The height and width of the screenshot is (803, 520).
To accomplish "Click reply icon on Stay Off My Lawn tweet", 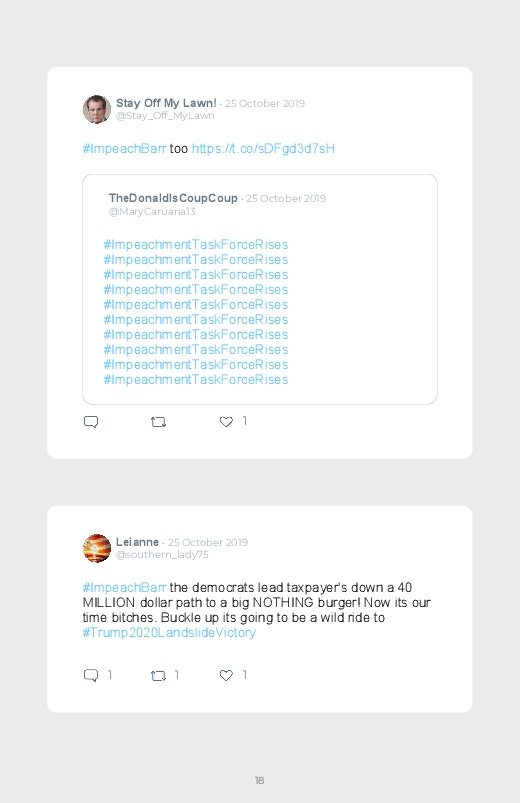I will pos(91,422).
